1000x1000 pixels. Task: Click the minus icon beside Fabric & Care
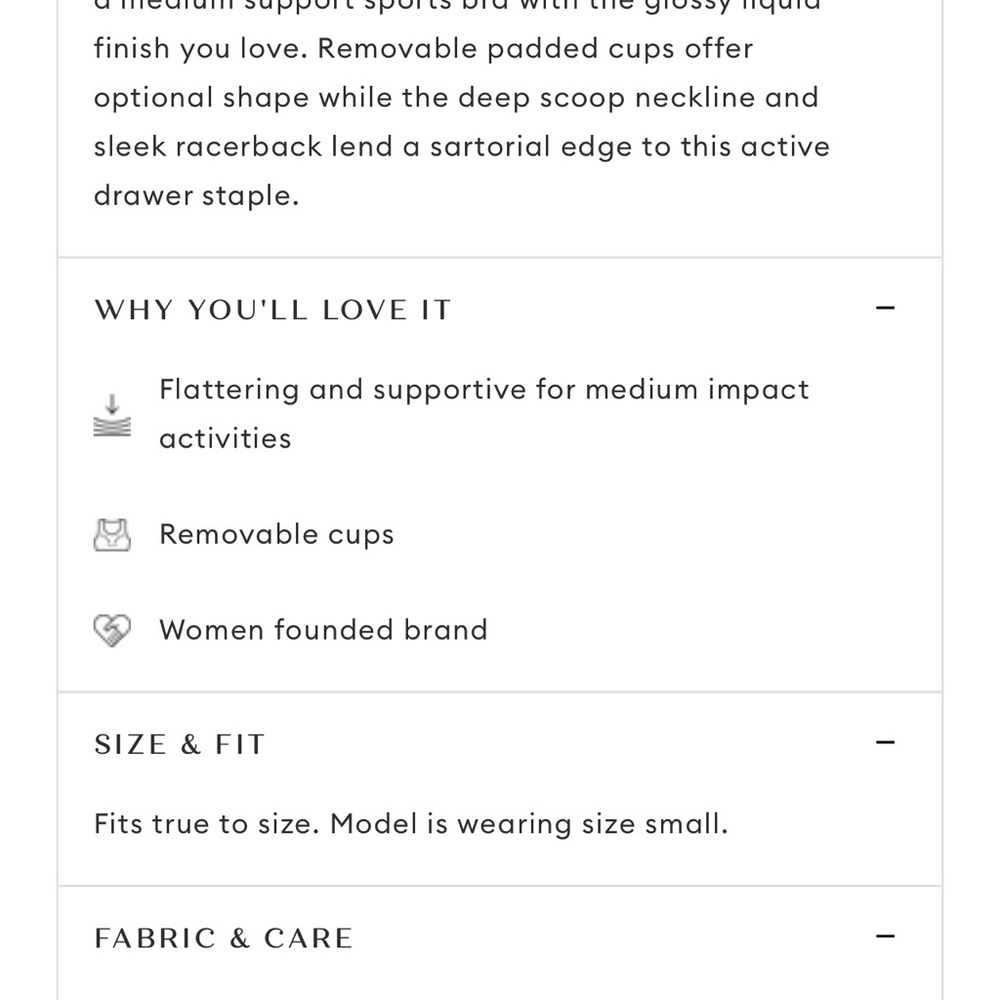[x=885, y=937]
